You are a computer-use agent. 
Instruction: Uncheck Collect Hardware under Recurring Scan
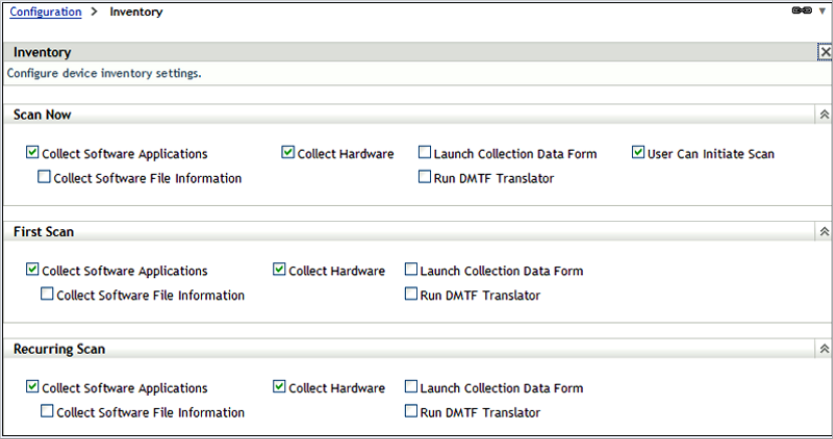click(x=279, y=387)
